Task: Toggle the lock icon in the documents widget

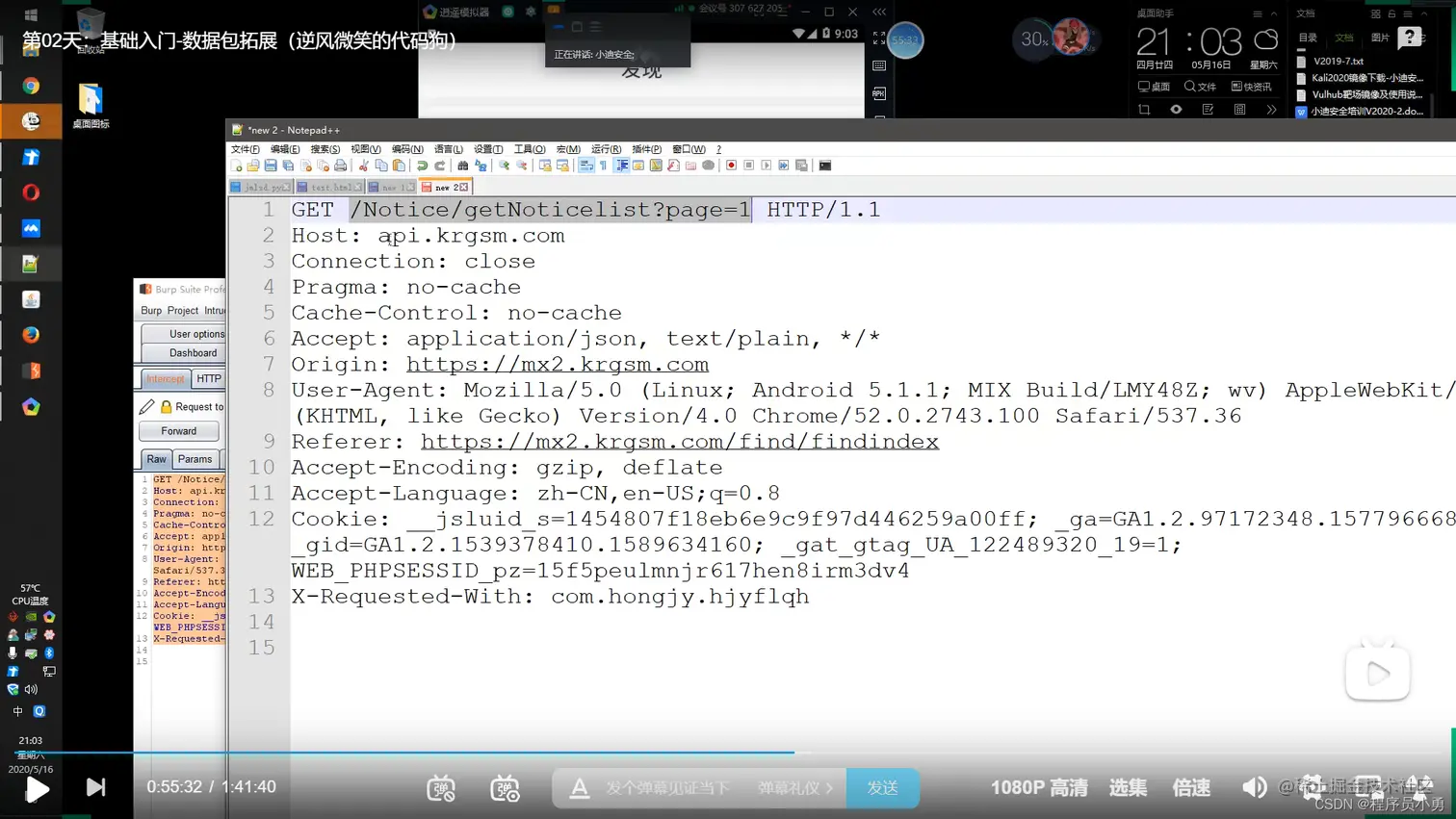Action: 1391,13
